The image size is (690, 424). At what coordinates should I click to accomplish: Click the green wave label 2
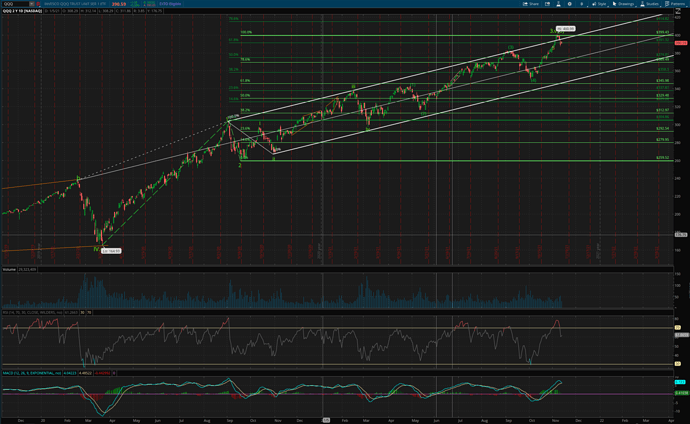(x=240, y=165)
